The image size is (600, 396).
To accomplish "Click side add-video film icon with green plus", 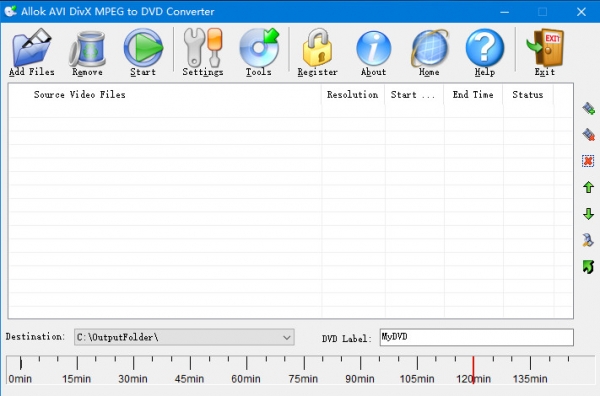I will tap(588, 109).
